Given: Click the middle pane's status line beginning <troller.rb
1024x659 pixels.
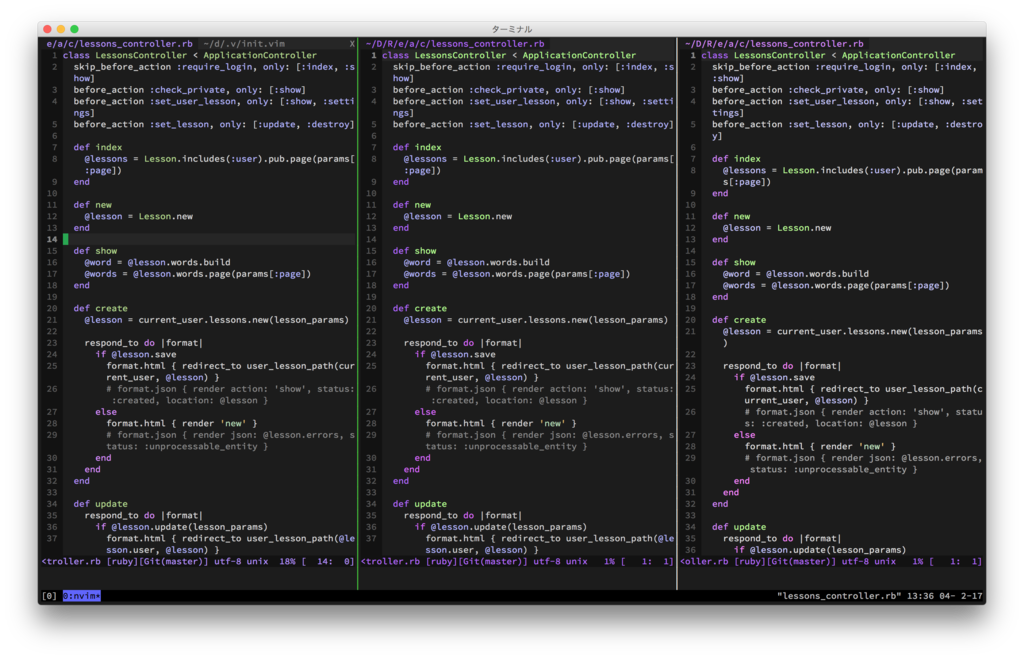Looking at the screenshot, I should [x=517, y=561].
